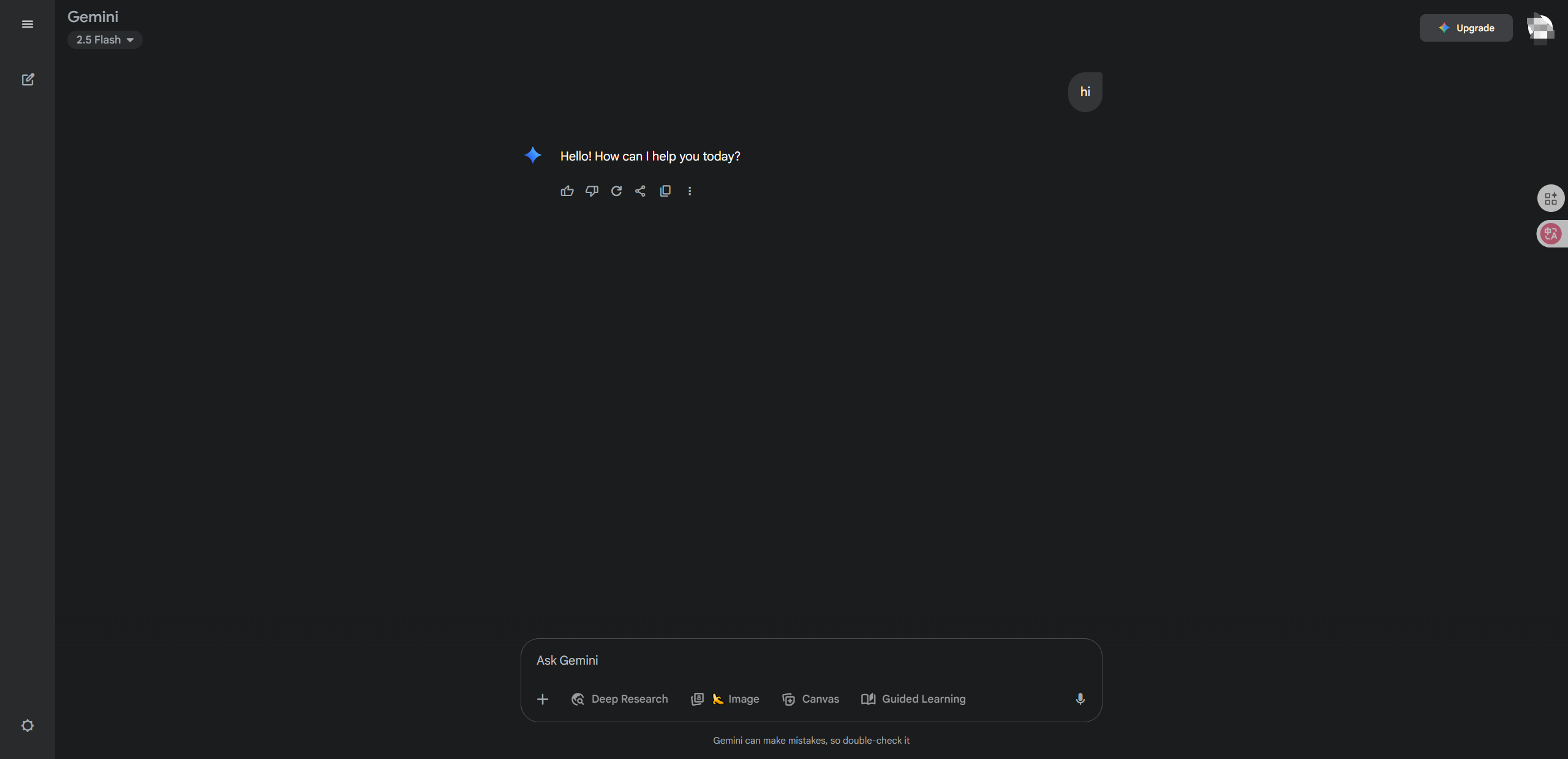Start a new chat
The width and height of the screenshot is (1568, 759).
tap(28, 79)
